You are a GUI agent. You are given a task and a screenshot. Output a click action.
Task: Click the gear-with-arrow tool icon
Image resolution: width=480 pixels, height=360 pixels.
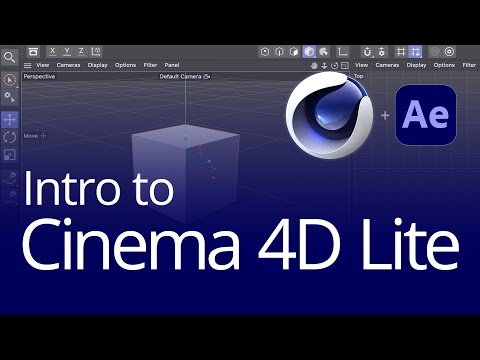pyautogui.click(x=10, y=97)
